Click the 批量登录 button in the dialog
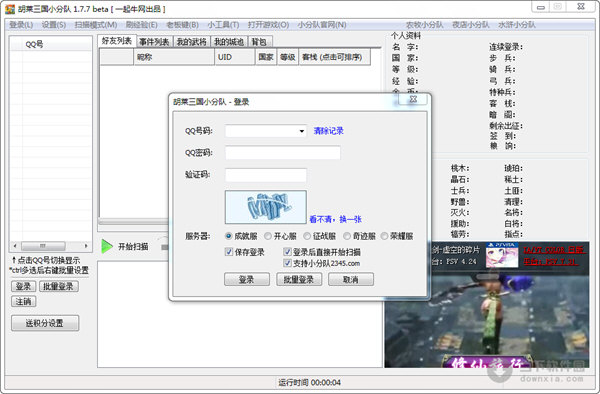600x394 pixels. [298, 279]
